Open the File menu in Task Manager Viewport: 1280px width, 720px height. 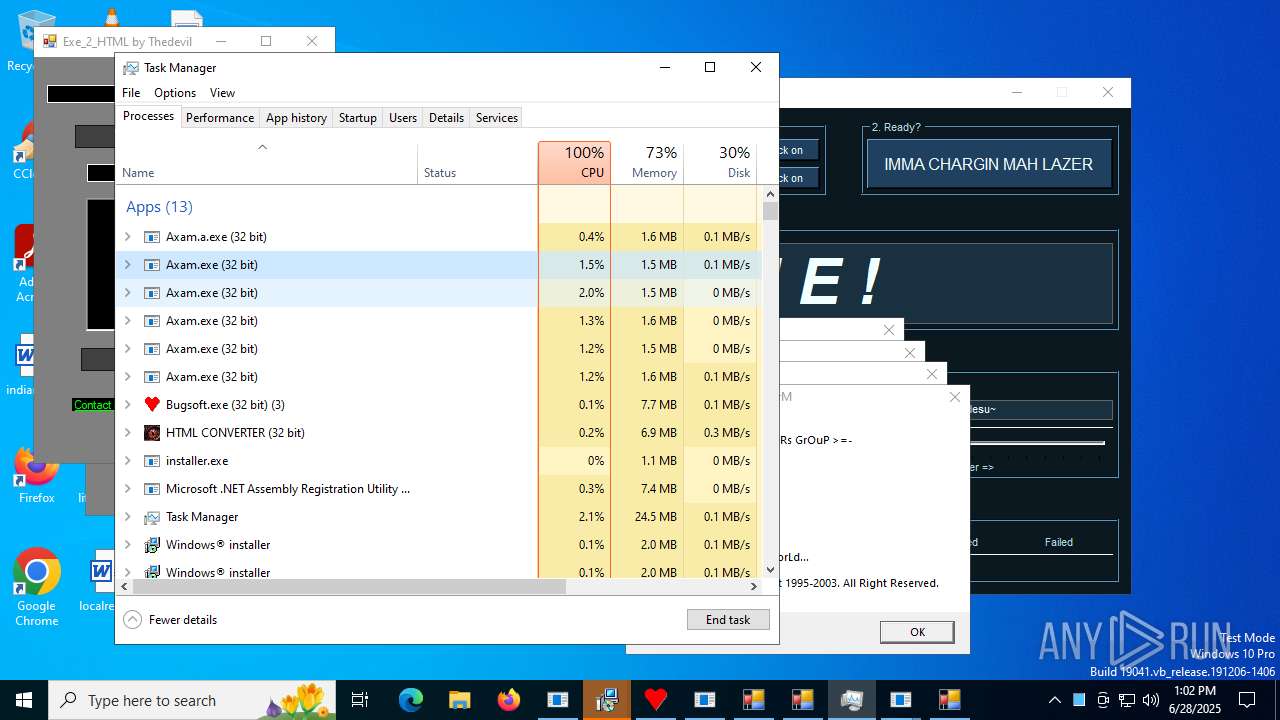coord(131,93)
